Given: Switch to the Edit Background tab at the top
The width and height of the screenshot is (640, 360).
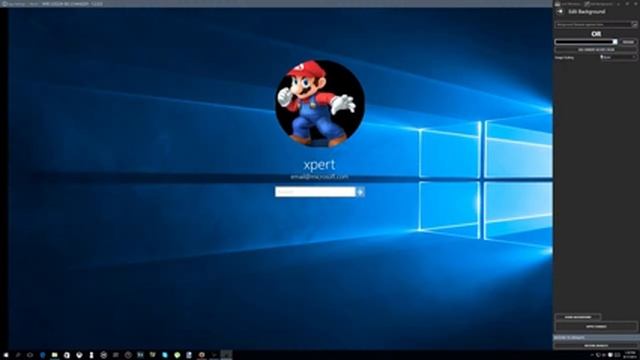Looking at the screenshot, I should click(598, 4).
